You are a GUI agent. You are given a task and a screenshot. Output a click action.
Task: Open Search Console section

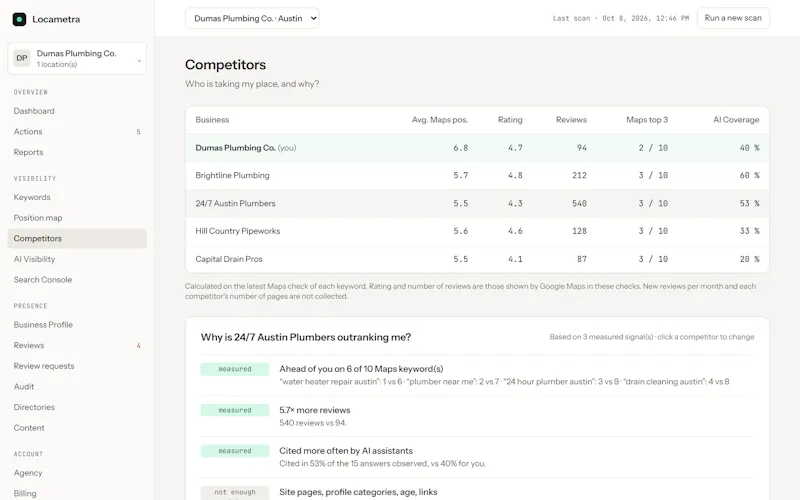point(43,280)
